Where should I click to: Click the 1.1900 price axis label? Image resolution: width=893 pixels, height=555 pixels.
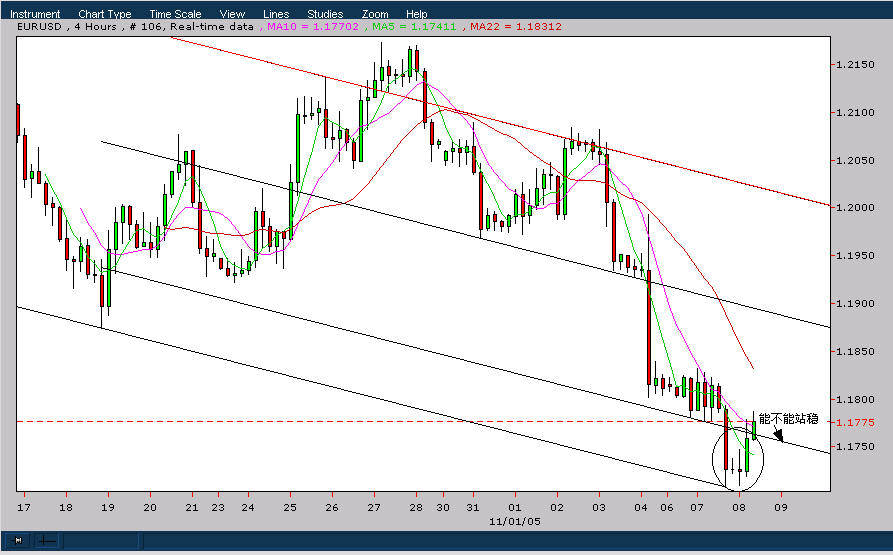click(x=855, y=303)
